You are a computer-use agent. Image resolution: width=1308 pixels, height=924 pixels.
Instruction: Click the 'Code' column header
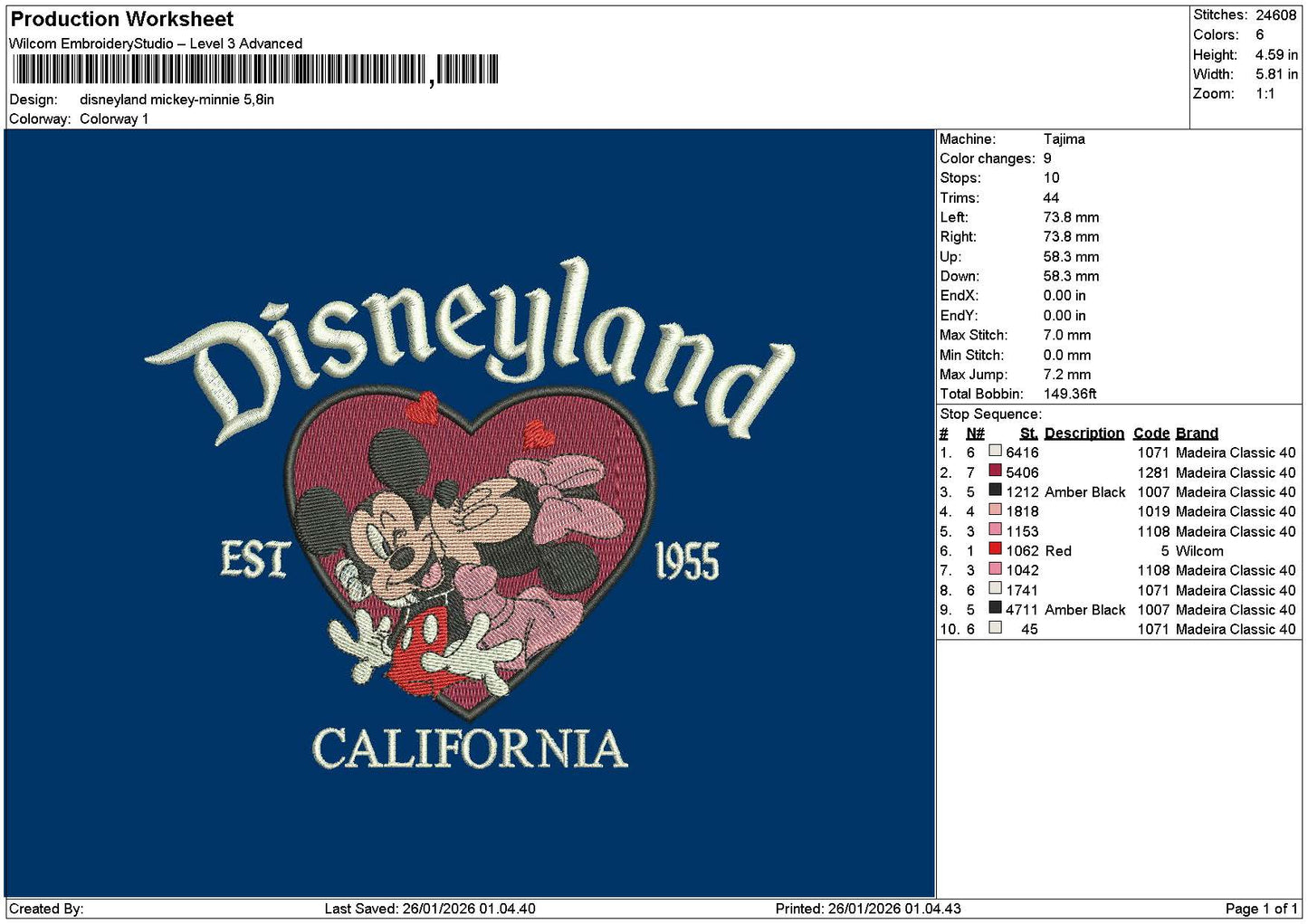(1151, 433)
